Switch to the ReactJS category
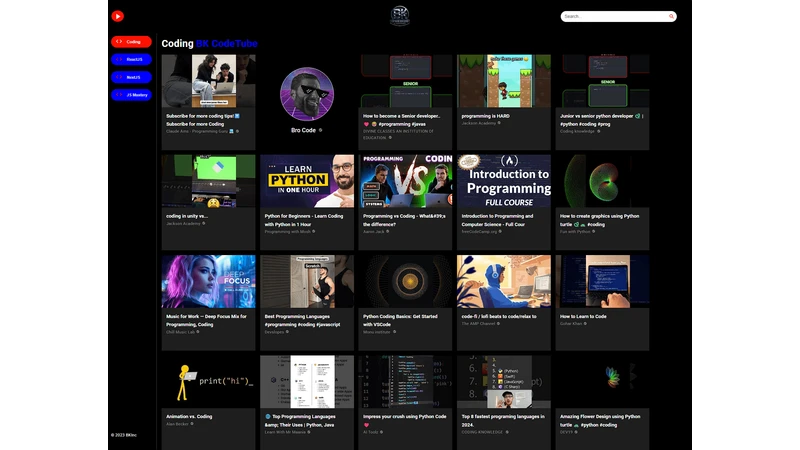 click(x=131, y=59)
